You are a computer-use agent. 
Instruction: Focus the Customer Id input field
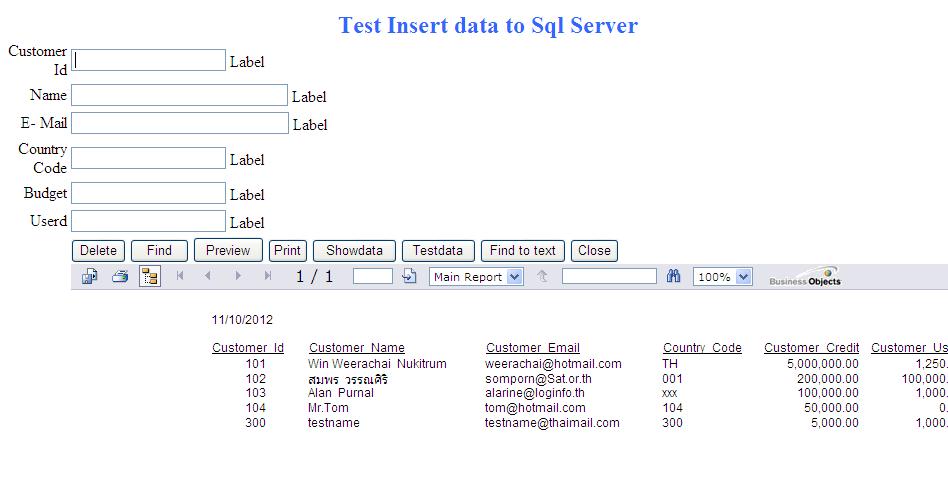pos(148,60)
